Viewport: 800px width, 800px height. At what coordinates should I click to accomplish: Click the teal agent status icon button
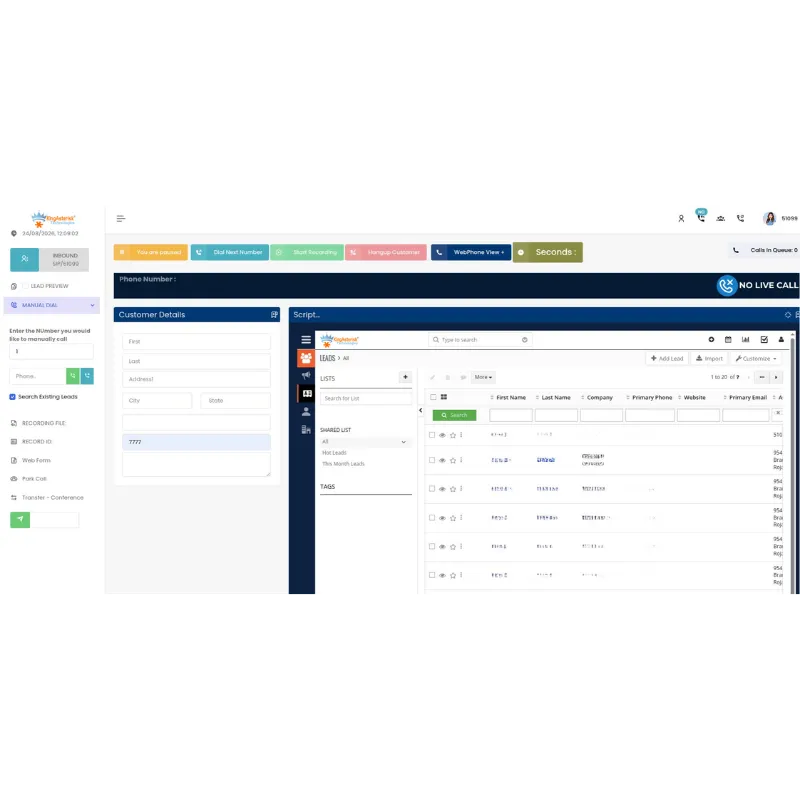pos(24,259)
